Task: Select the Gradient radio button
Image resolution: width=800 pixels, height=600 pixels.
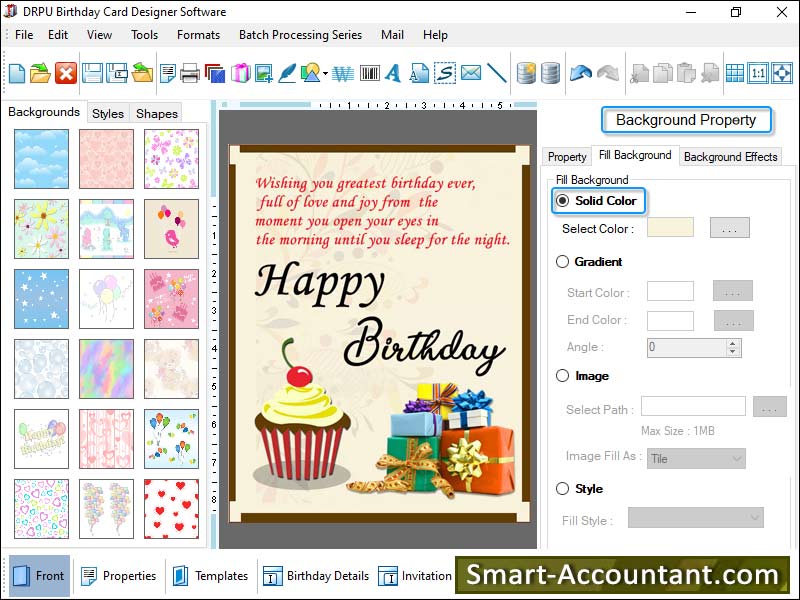Action: [562, 262]
